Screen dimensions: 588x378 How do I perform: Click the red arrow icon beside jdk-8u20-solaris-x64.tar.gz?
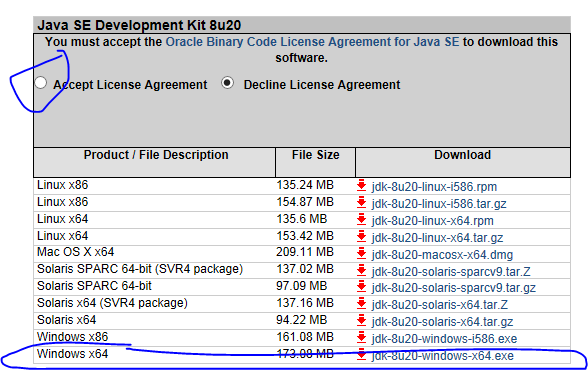point(362,321)
